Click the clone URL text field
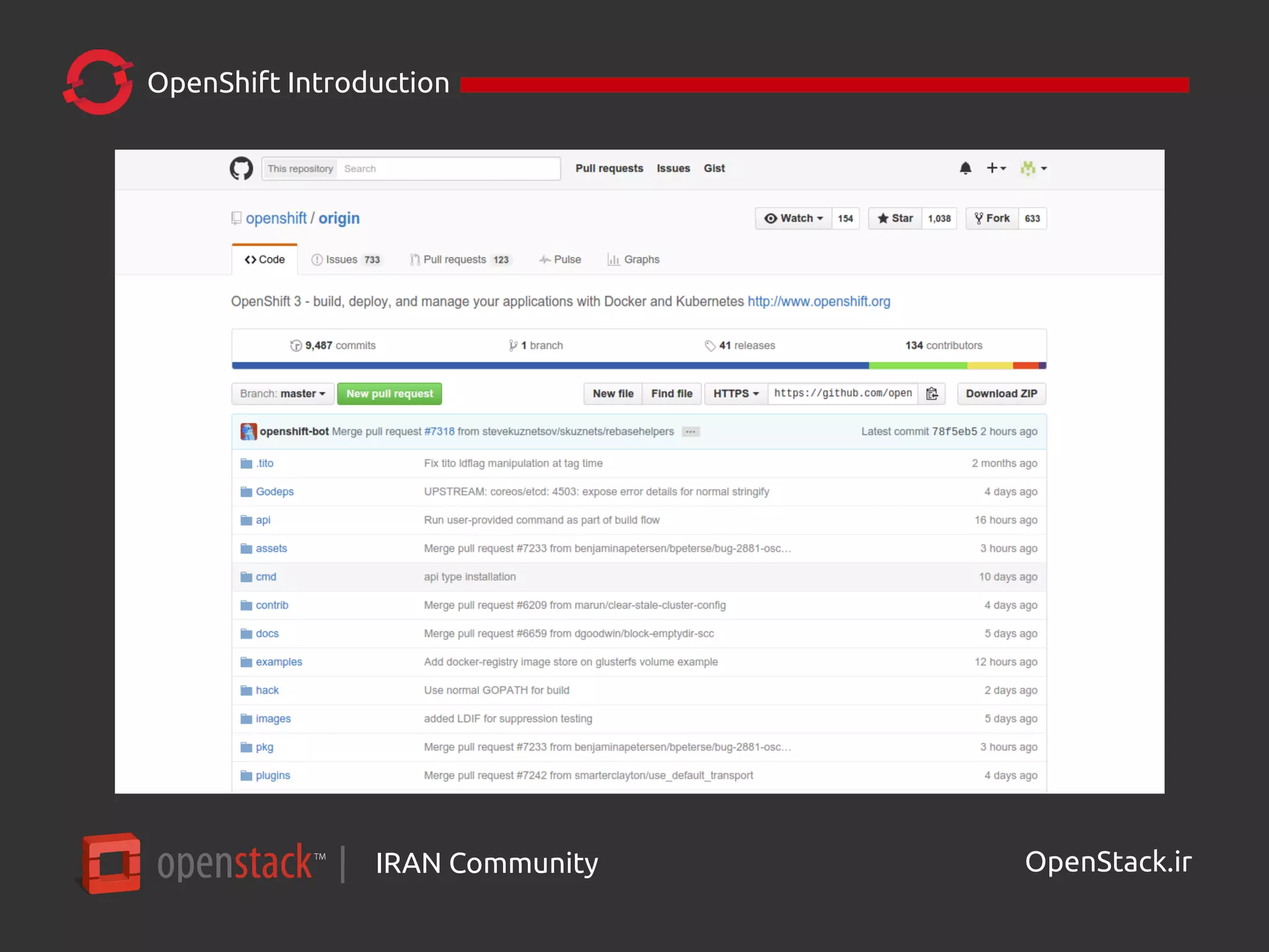Viewport: 1269px width, 952px height. click(x=843, y=394)
